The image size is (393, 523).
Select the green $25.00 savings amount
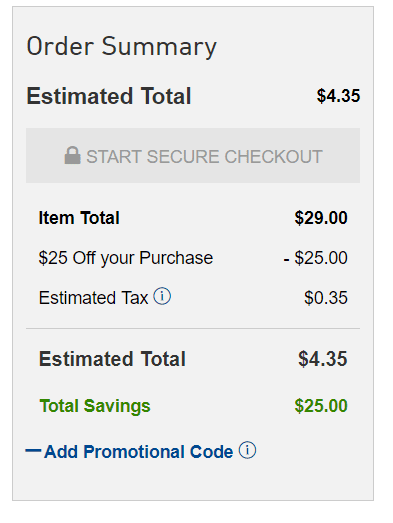point(321,406)
